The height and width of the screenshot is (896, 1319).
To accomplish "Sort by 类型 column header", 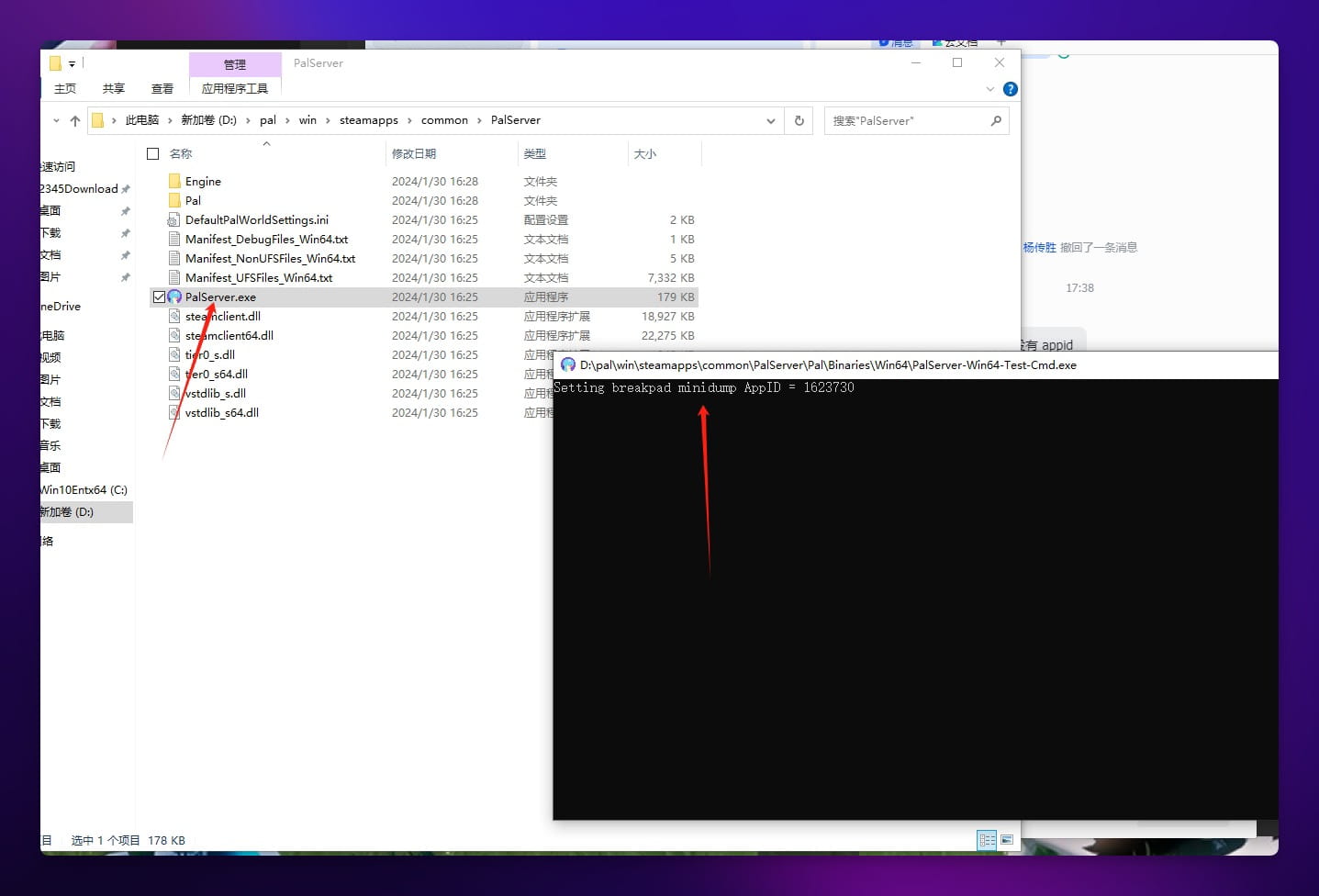I will [535, 154].
